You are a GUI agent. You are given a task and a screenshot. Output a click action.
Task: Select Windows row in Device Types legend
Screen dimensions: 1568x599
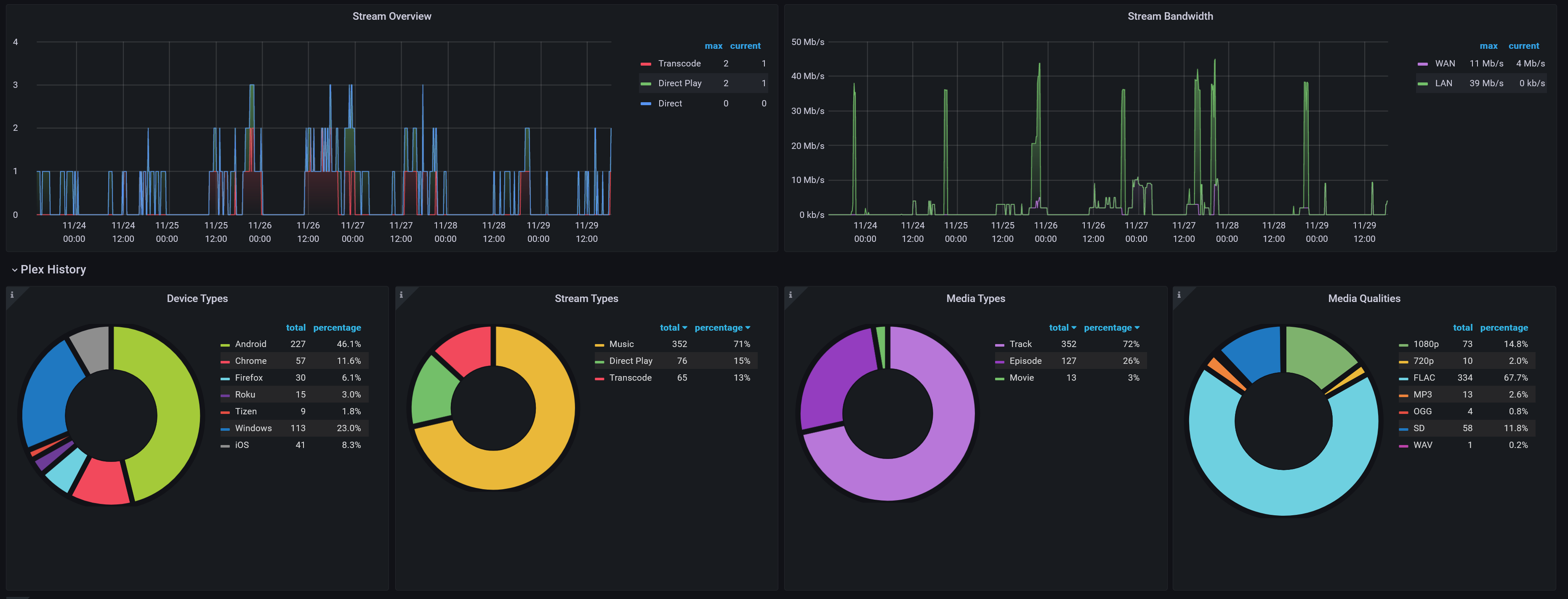tap(294, 428)
